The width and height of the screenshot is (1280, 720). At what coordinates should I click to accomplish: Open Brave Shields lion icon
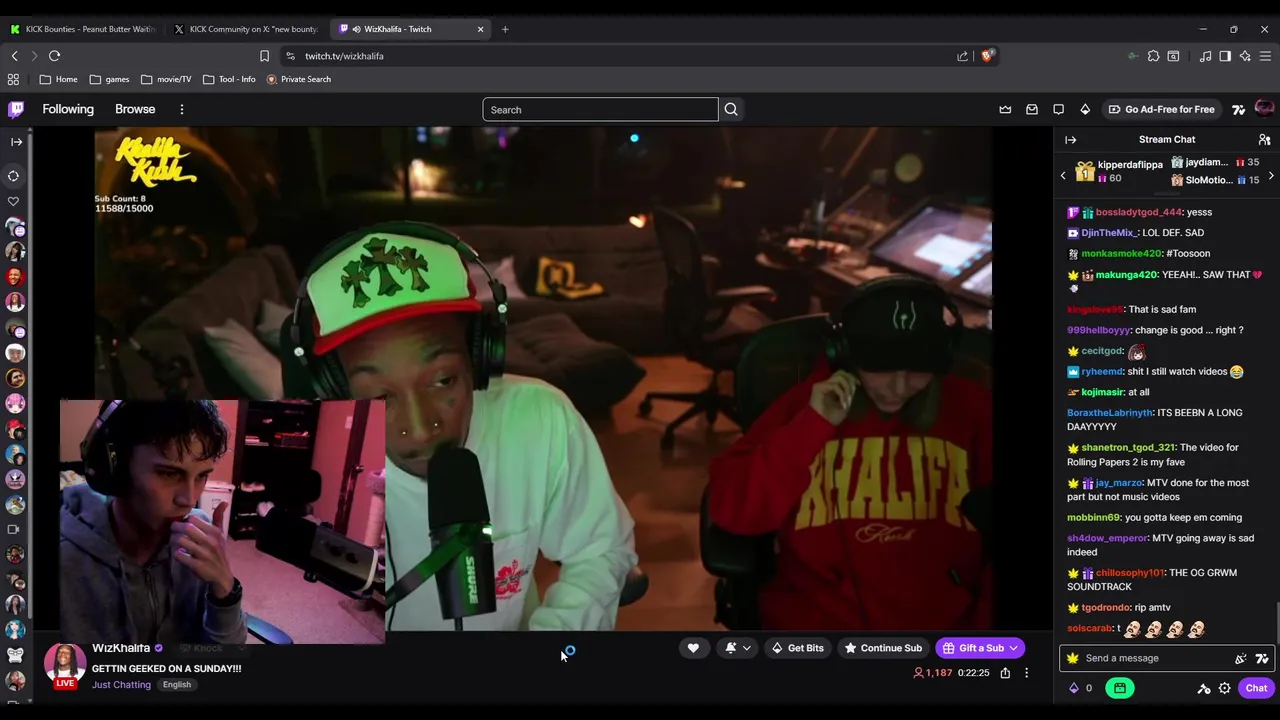pyautogui.click(x=987, y=56)
